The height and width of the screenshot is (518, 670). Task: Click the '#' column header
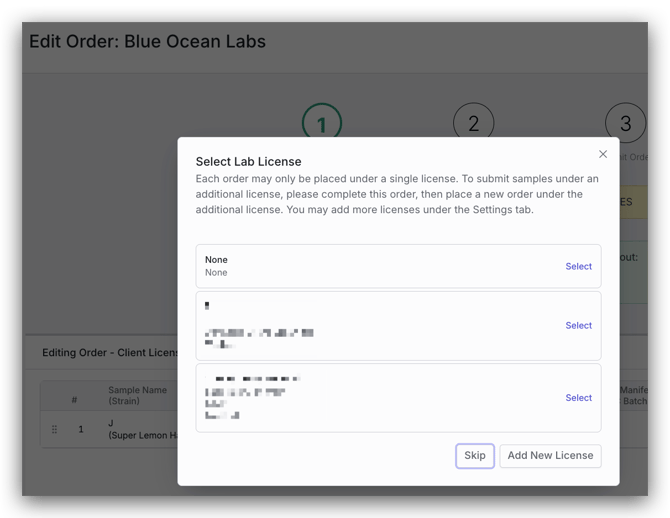[x=74, y=400]
